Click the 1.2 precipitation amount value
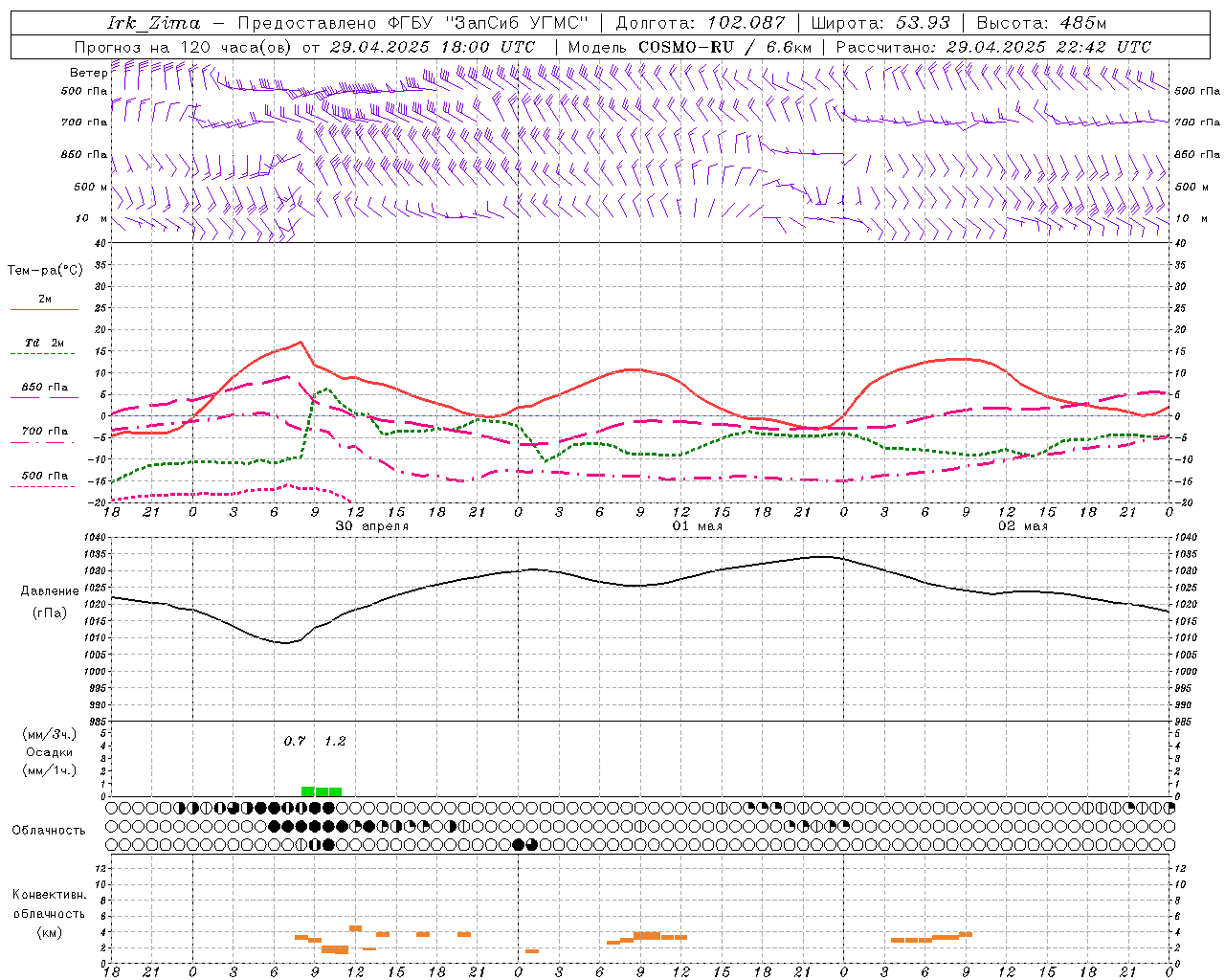 [x=335, y=741]
